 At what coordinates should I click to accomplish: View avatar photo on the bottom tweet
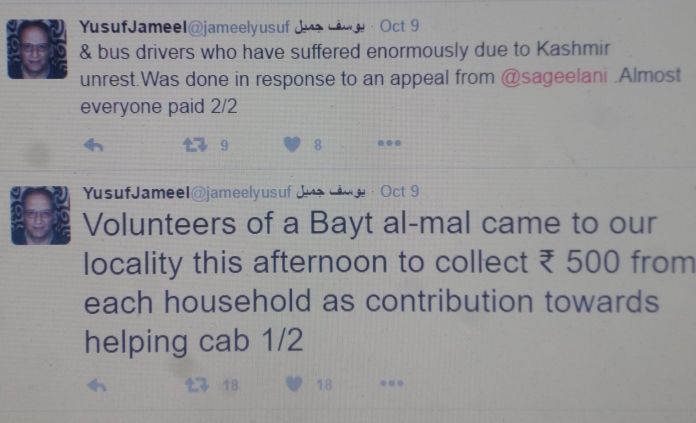(40, 215)
